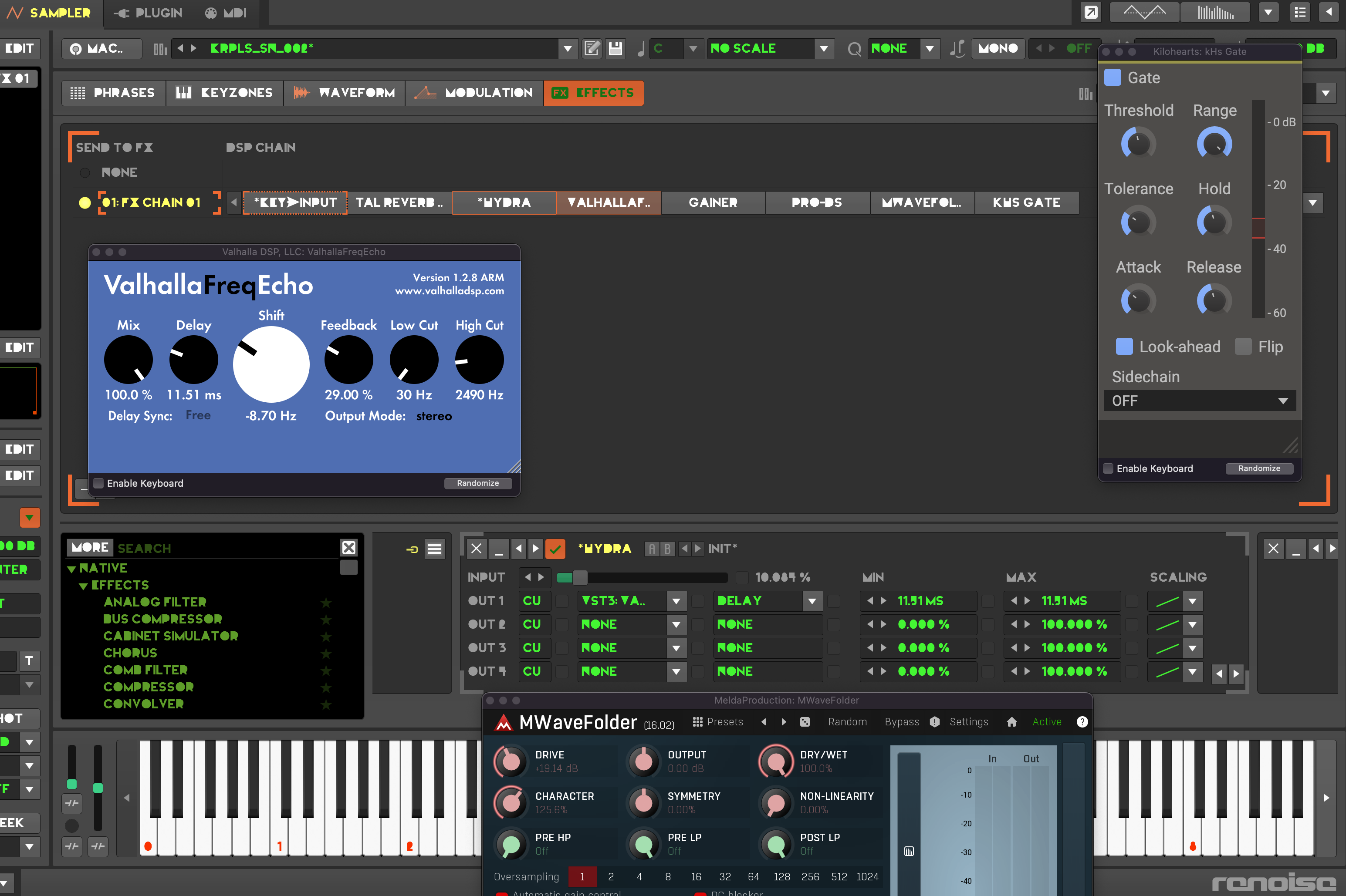Toggle the Gate Look-ahead option
1346x896 pixels.
coord(1124,347)
